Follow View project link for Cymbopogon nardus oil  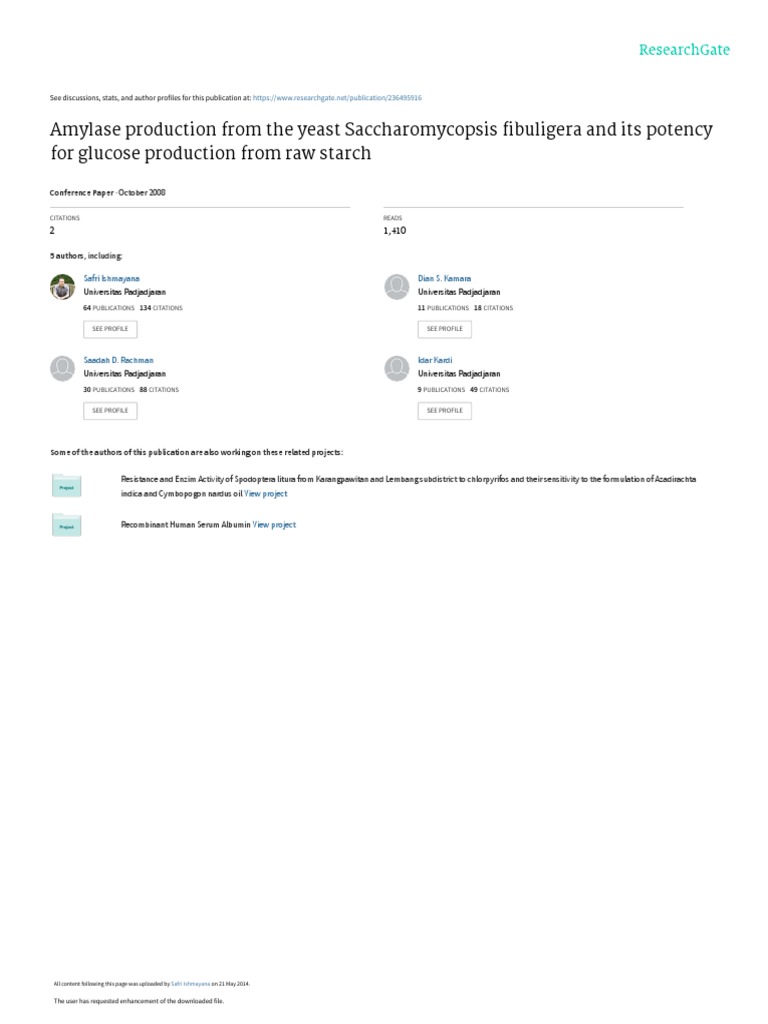[x=266, y=494]
